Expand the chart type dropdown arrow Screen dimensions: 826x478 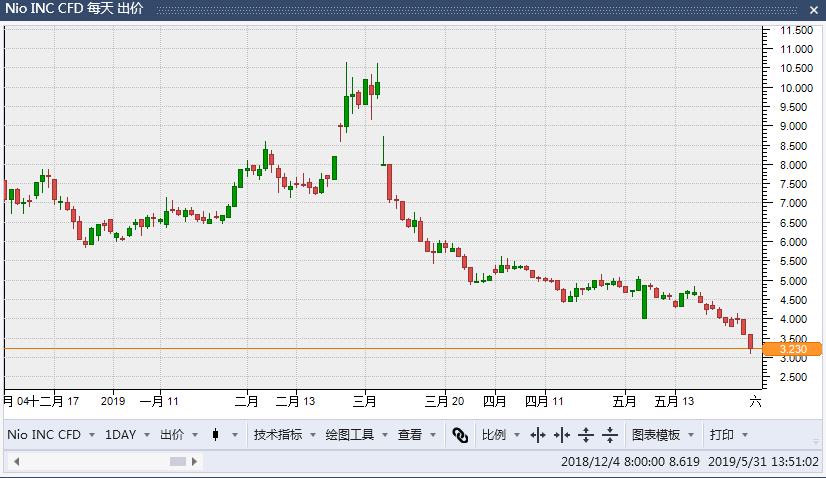point(235,435)
